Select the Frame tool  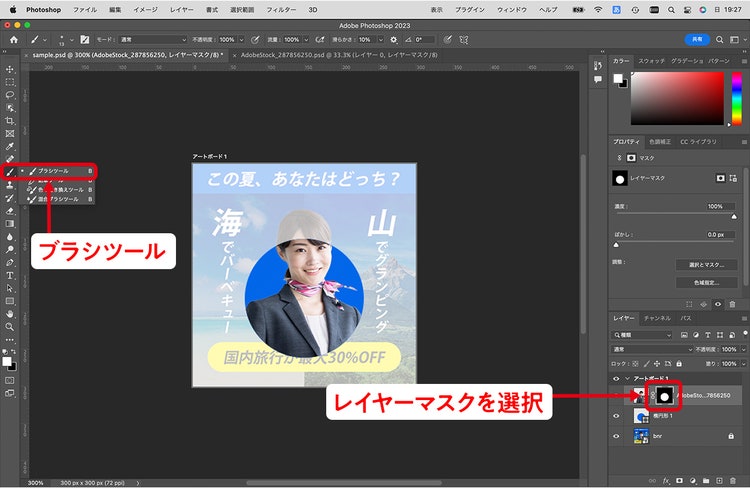(10, 133)
